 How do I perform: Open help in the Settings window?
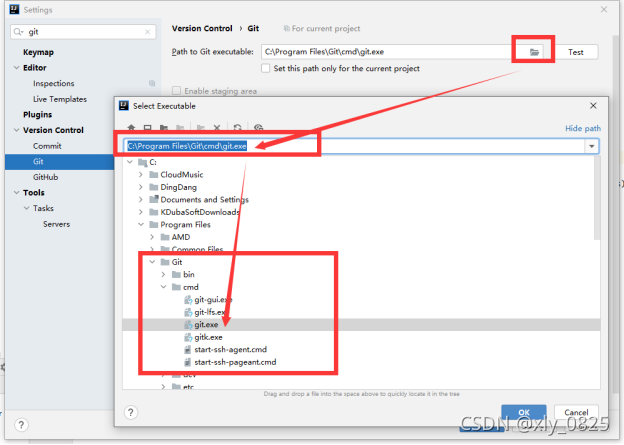click(21, 425)
